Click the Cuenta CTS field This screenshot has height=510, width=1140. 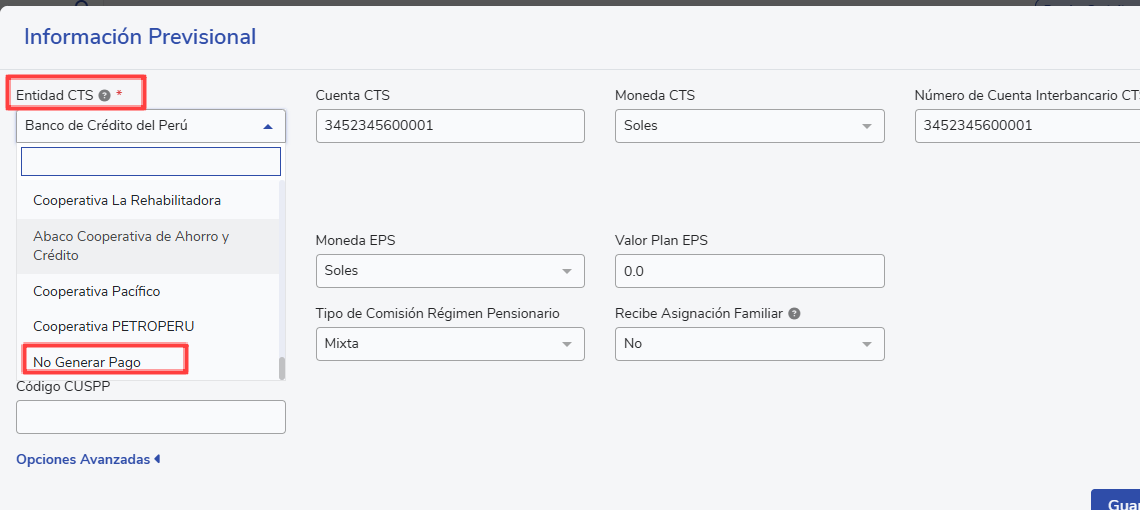tap(450, 126)
